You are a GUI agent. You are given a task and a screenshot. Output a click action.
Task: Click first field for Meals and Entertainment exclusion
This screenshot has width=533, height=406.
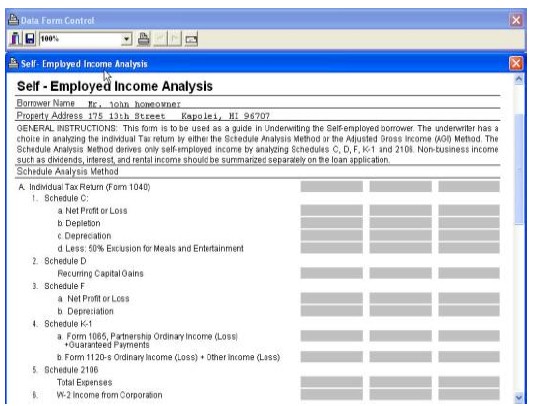(331, 248)
